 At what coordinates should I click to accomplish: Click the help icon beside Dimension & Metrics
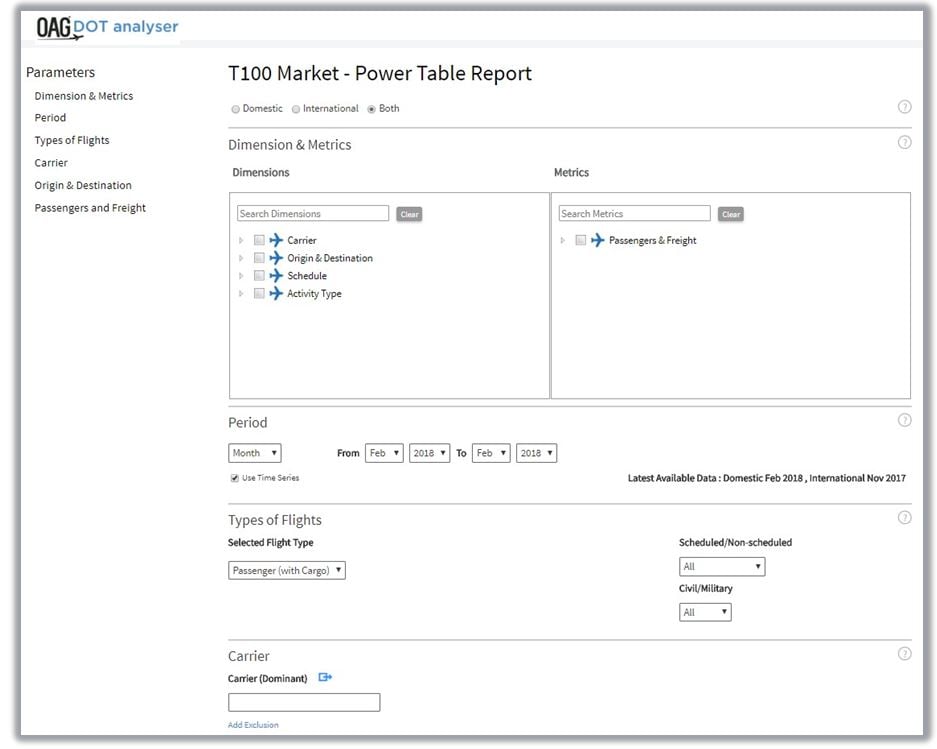pyautogui.click(x=904, y=143)
